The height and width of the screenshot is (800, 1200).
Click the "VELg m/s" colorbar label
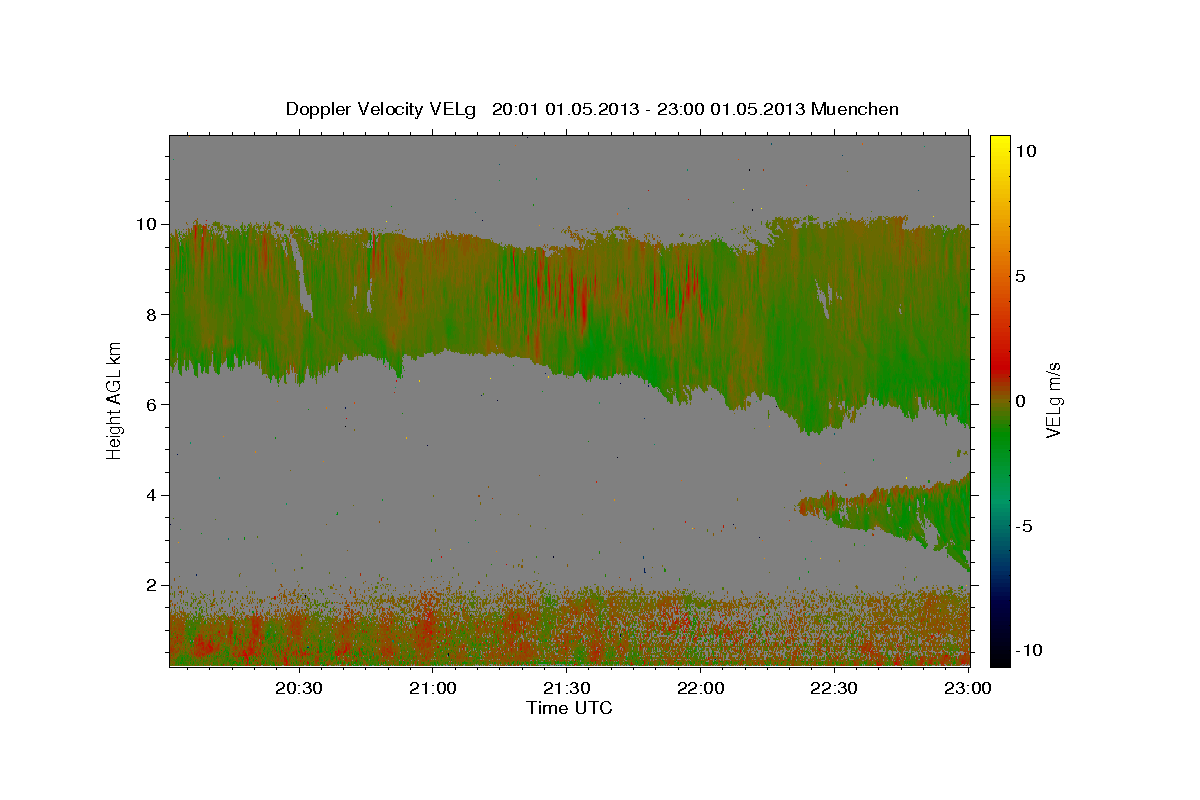tap(1053, 400)
